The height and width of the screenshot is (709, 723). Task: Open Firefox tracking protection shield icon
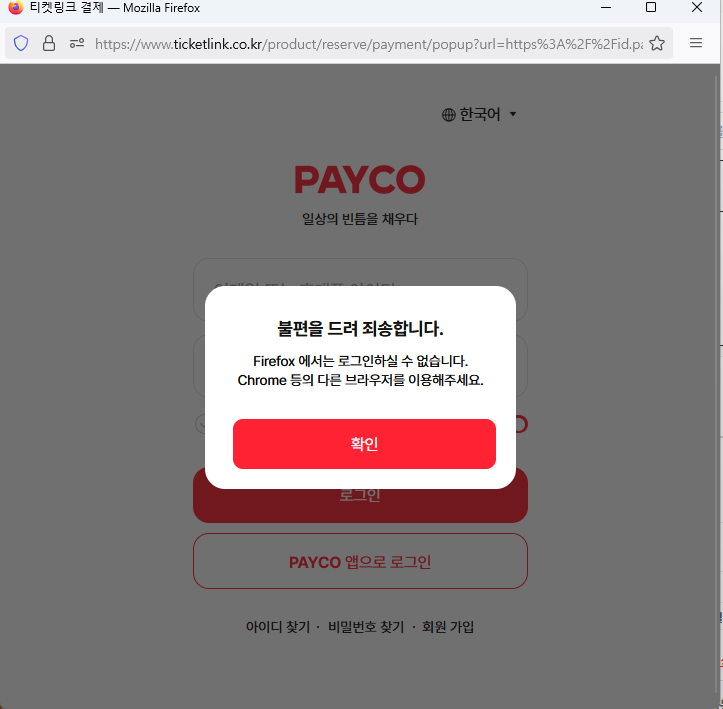pos(21,43)
